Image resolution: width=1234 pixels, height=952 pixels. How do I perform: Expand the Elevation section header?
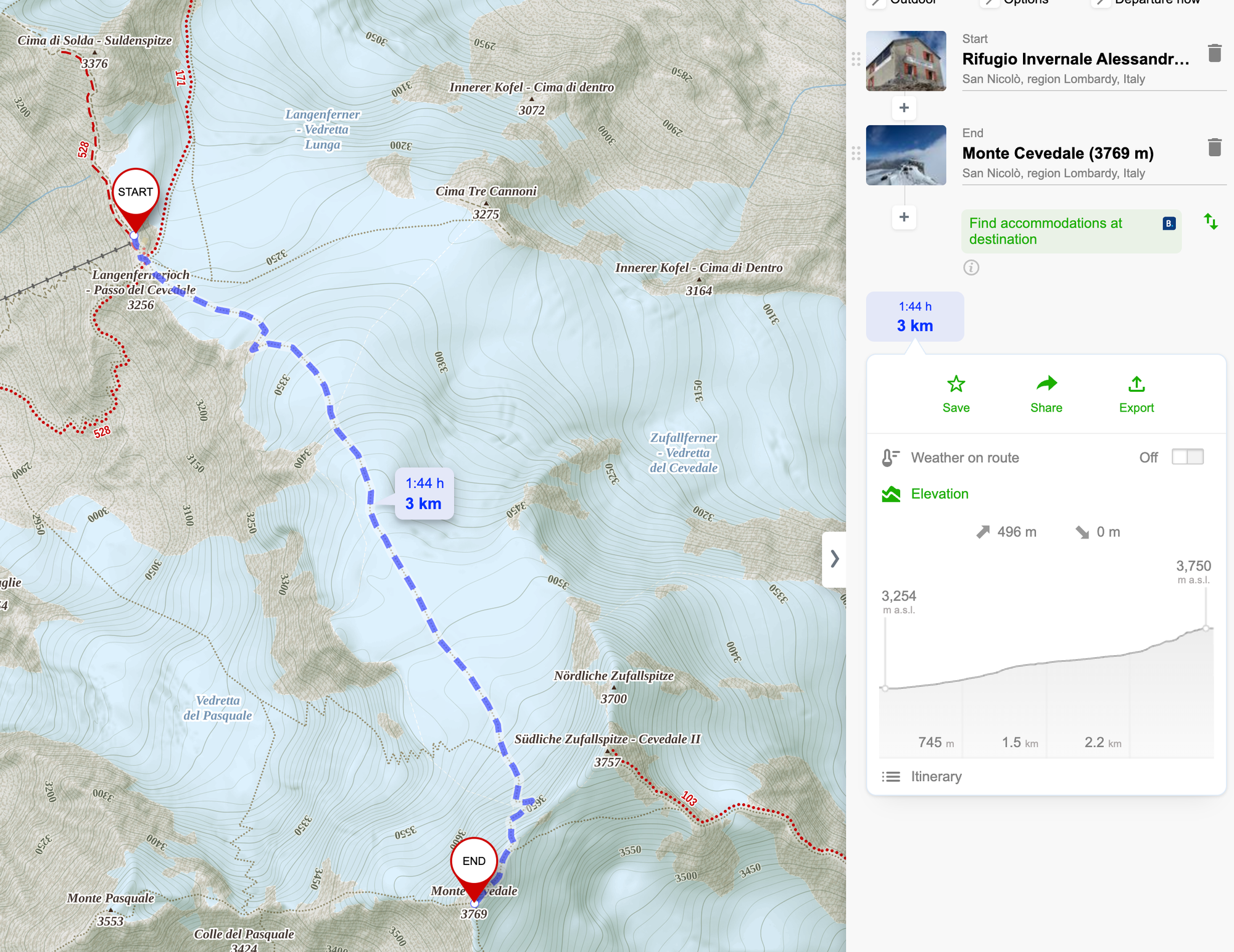tap(939, 494)
